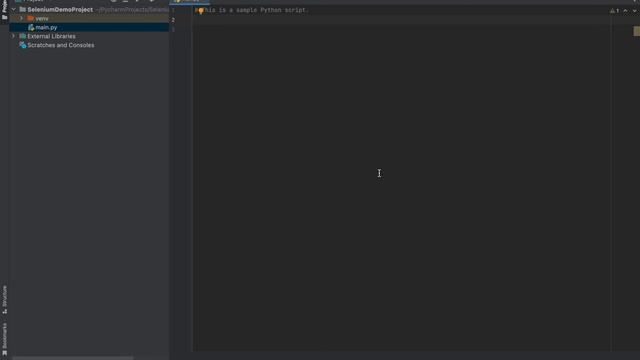The height and width of the screenshot is (360, 640).
Task: Select External Libraries in project tree
Action: pyautogui.click(x=51, y=36)
